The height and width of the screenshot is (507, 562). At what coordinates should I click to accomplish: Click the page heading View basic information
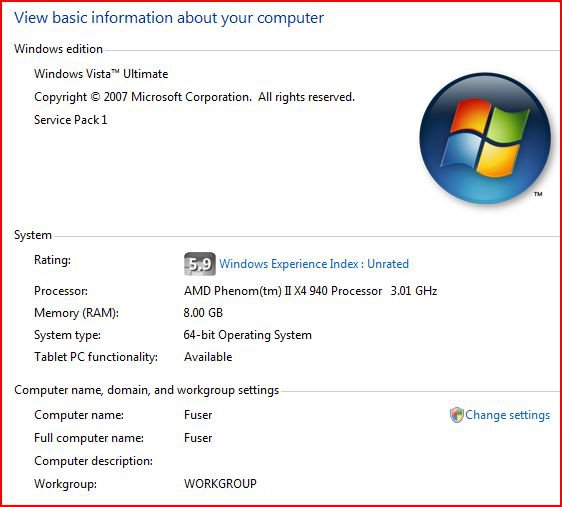pyautogui.click(x=169, y=18)
